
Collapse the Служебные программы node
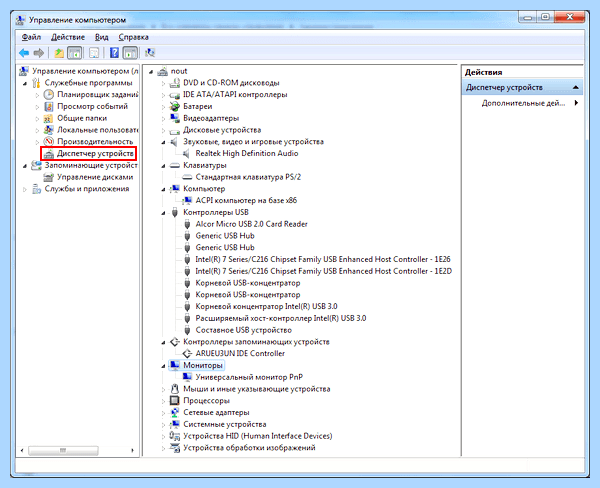click(25, 83)
